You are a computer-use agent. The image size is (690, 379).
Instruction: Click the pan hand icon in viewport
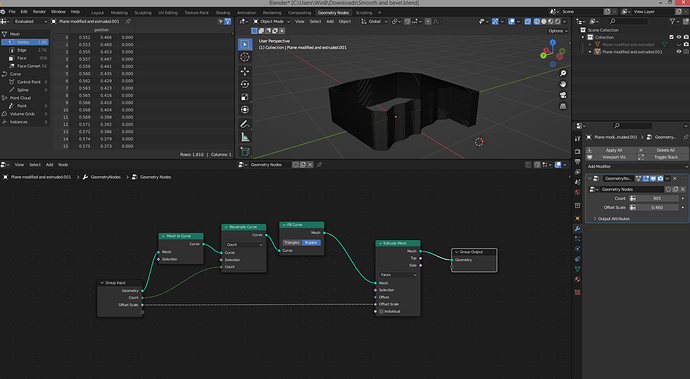pos(563,84)
